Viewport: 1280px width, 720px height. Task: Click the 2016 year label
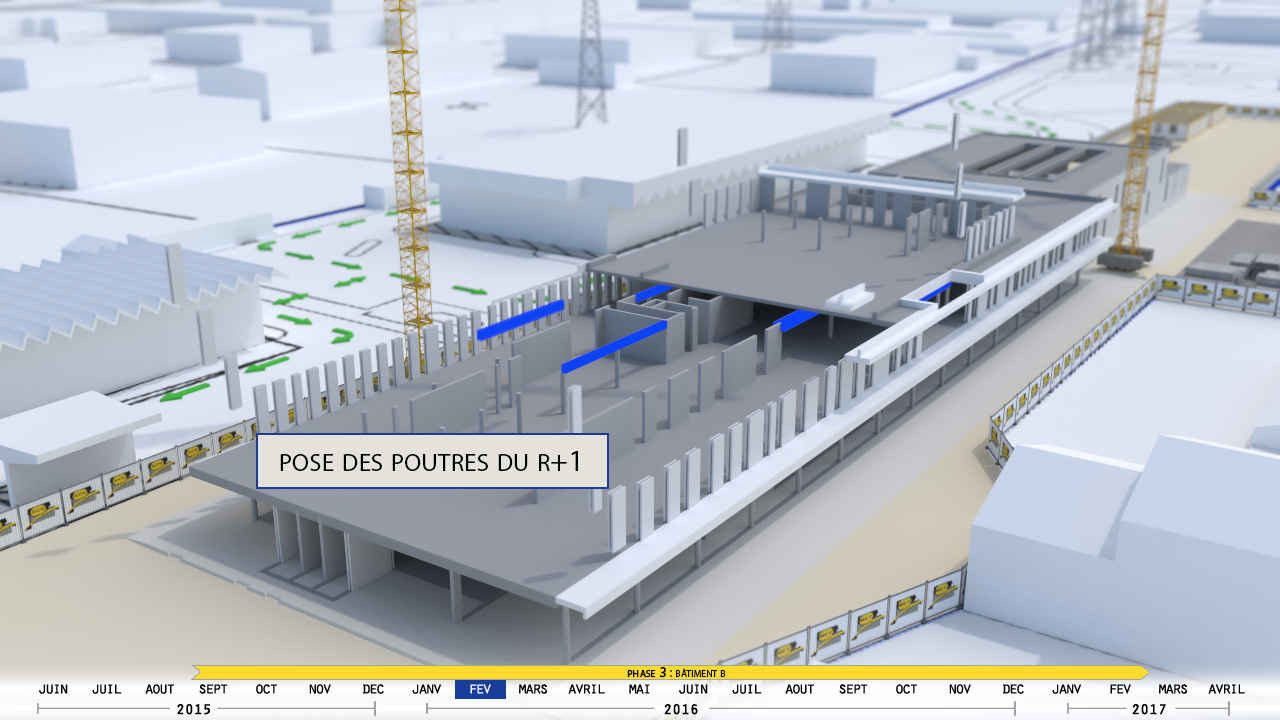[x=681, y=709]
